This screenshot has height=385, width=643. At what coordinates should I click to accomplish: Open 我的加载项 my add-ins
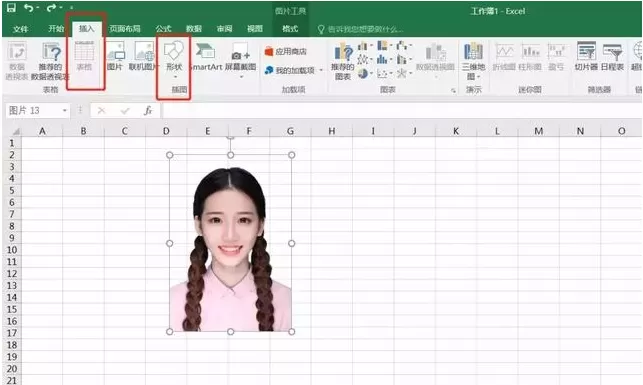coord(290,71)
